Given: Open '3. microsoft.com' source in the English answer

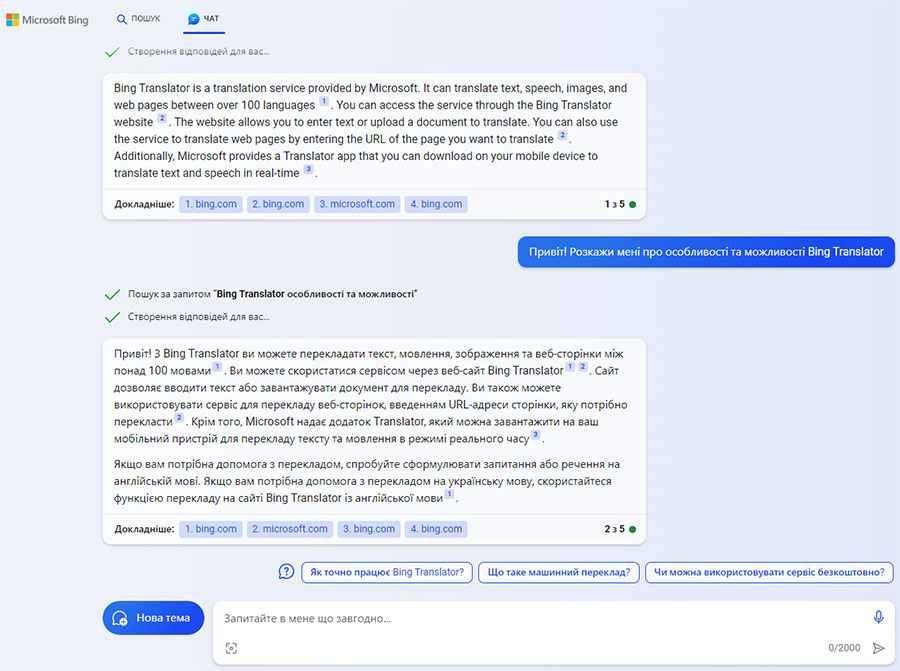Looking at the screenshot, I should [x=357, y=204].
